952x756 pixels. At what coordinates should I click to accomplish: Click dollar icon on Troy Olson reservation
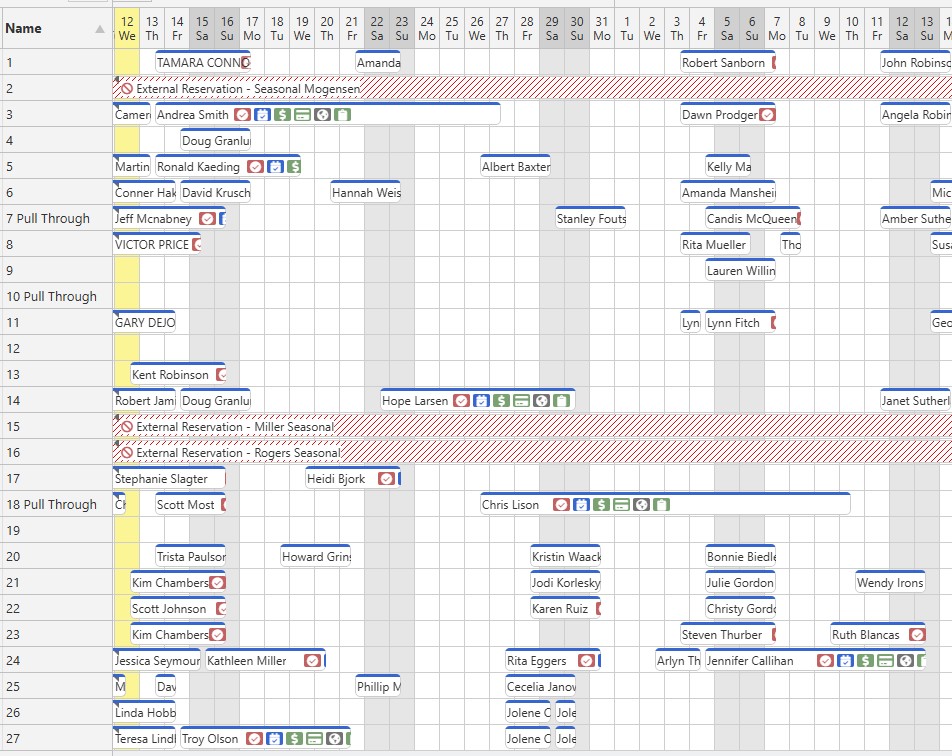(x=294, y=739)
